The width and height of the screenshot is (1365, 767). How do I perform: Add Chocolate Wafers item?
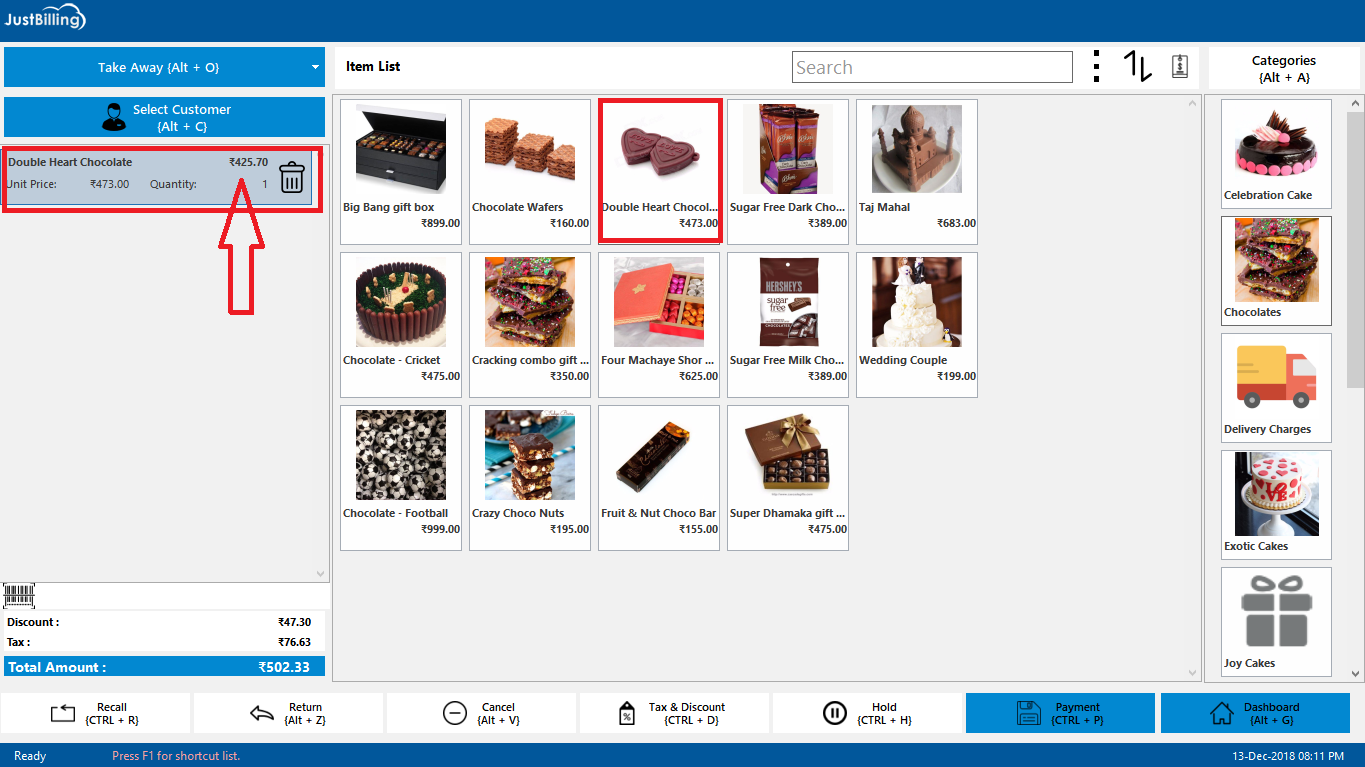coord(530,171)
